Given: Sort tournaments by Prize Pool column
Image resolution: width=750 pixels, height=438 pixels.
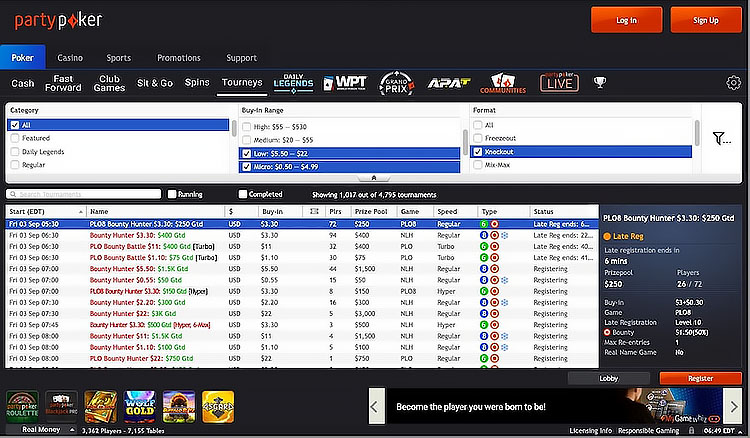Looking at the screenshot, I should [x=374, y=211].
